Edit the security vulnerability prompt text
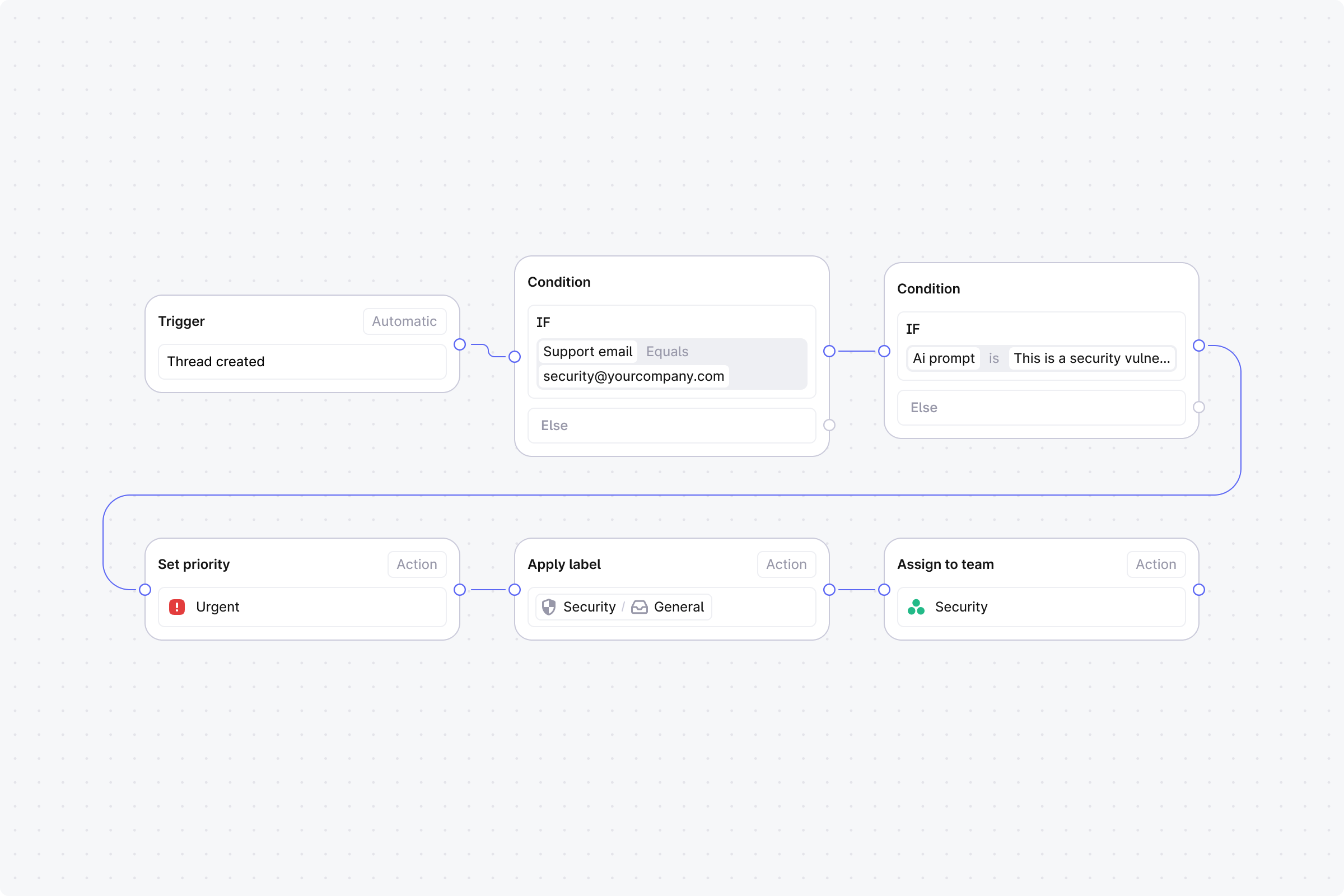Image resolution: width=1344 pixels, height=896 pixels. click(1091, 358)
